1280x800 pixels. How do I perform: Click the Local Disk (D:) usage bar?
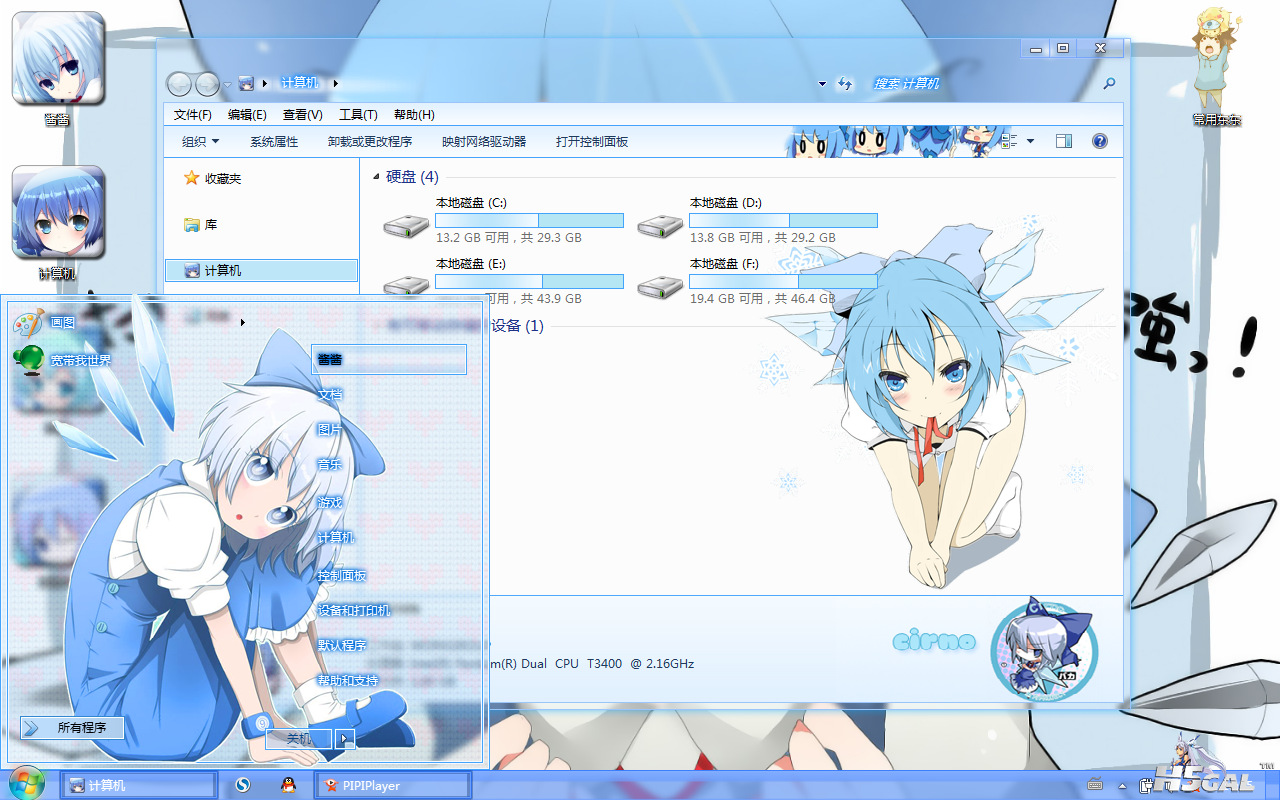click(x=783, y=220)
